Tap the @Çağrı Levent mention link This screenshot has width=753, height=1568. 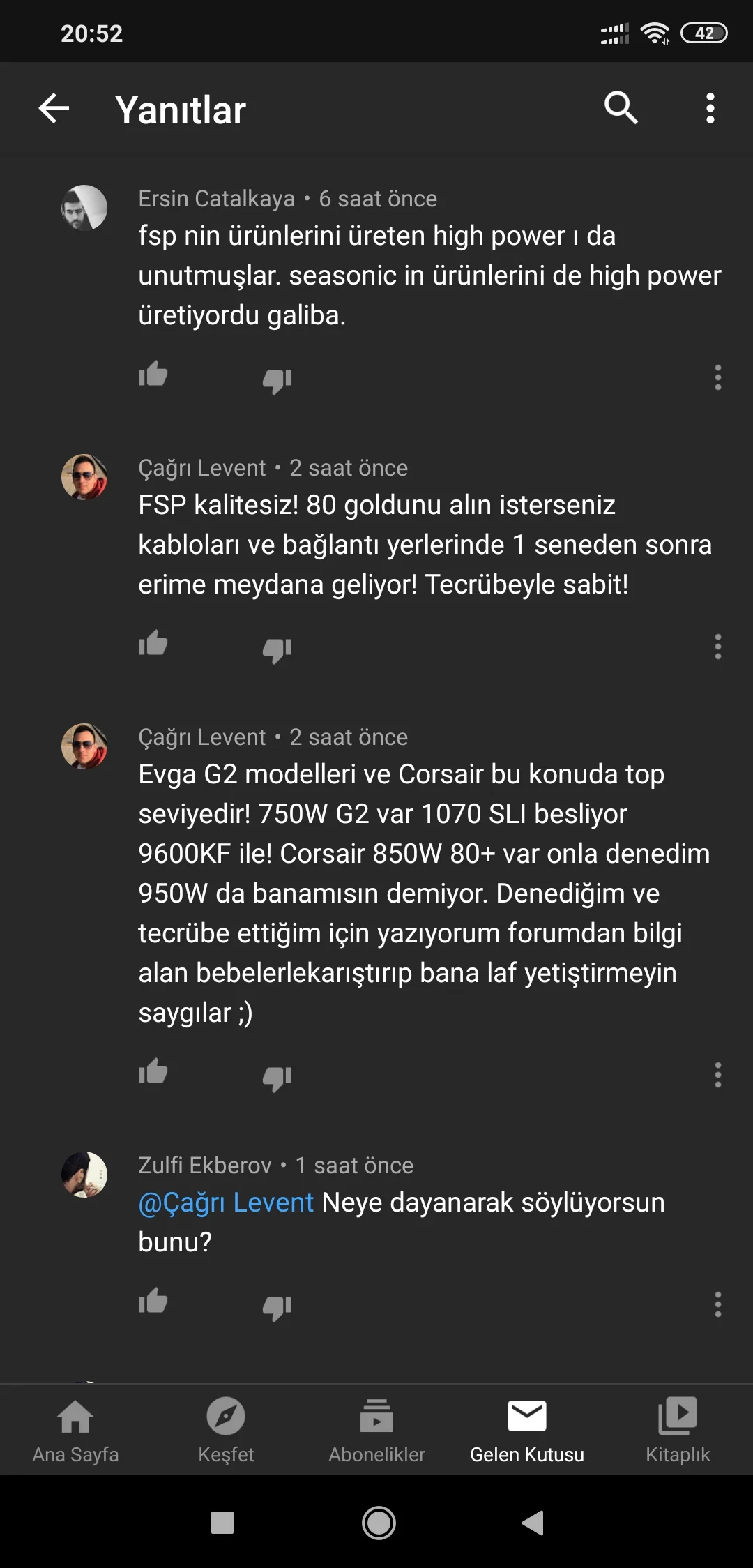click(x=226, y=1203)
